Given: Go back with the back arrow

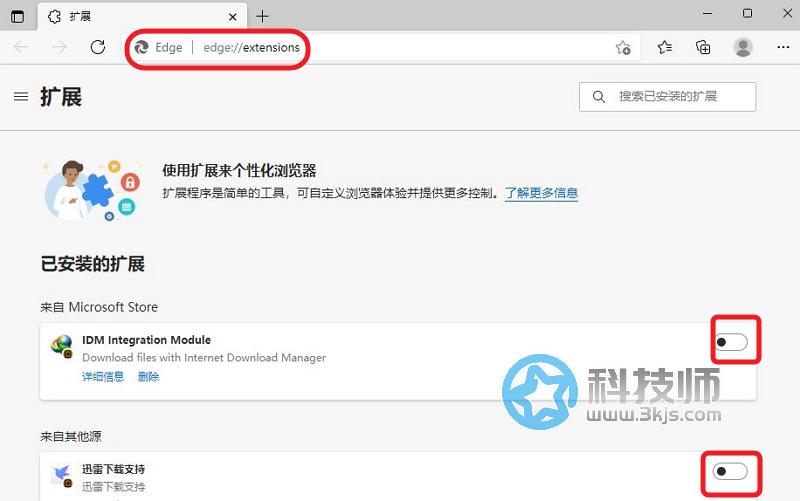Looking at the screenshot, I should pyautogui.click(x=21, y=47).
